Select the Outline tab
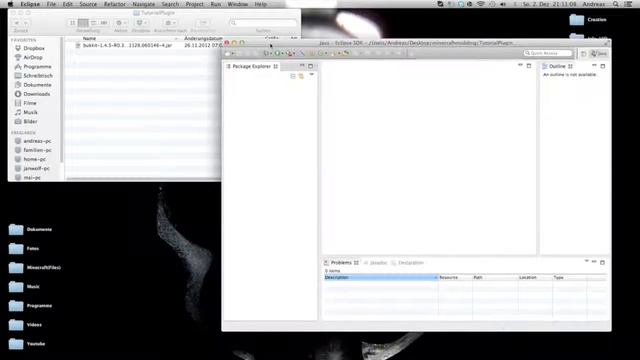The image size is (640, 360). click(x=557, y=66)
